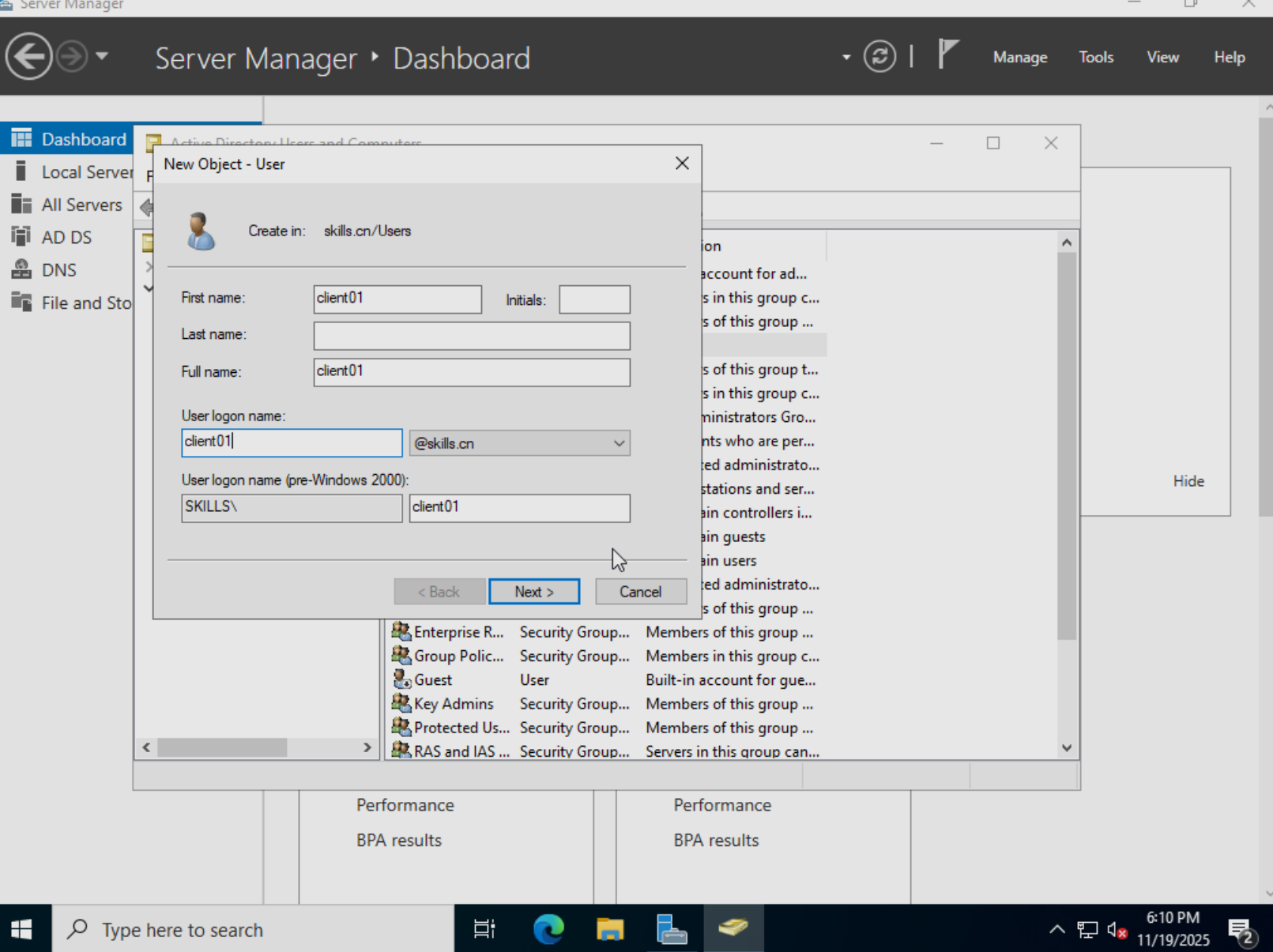The height and width of the screenshot is (952, 1273).
Task: Open the Manage menu
Action: pos(1020,57)
